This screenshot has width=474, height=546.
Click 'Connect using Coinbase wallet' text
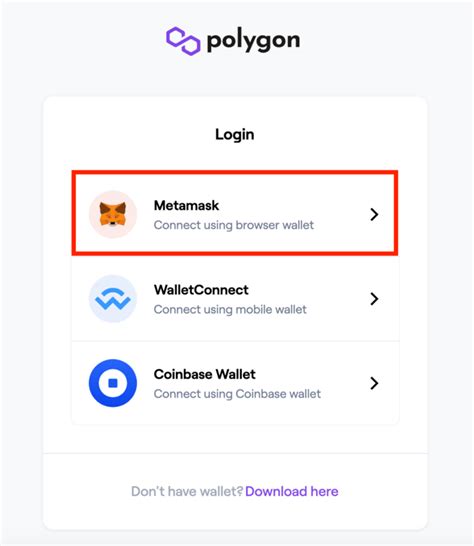[237, 394]
